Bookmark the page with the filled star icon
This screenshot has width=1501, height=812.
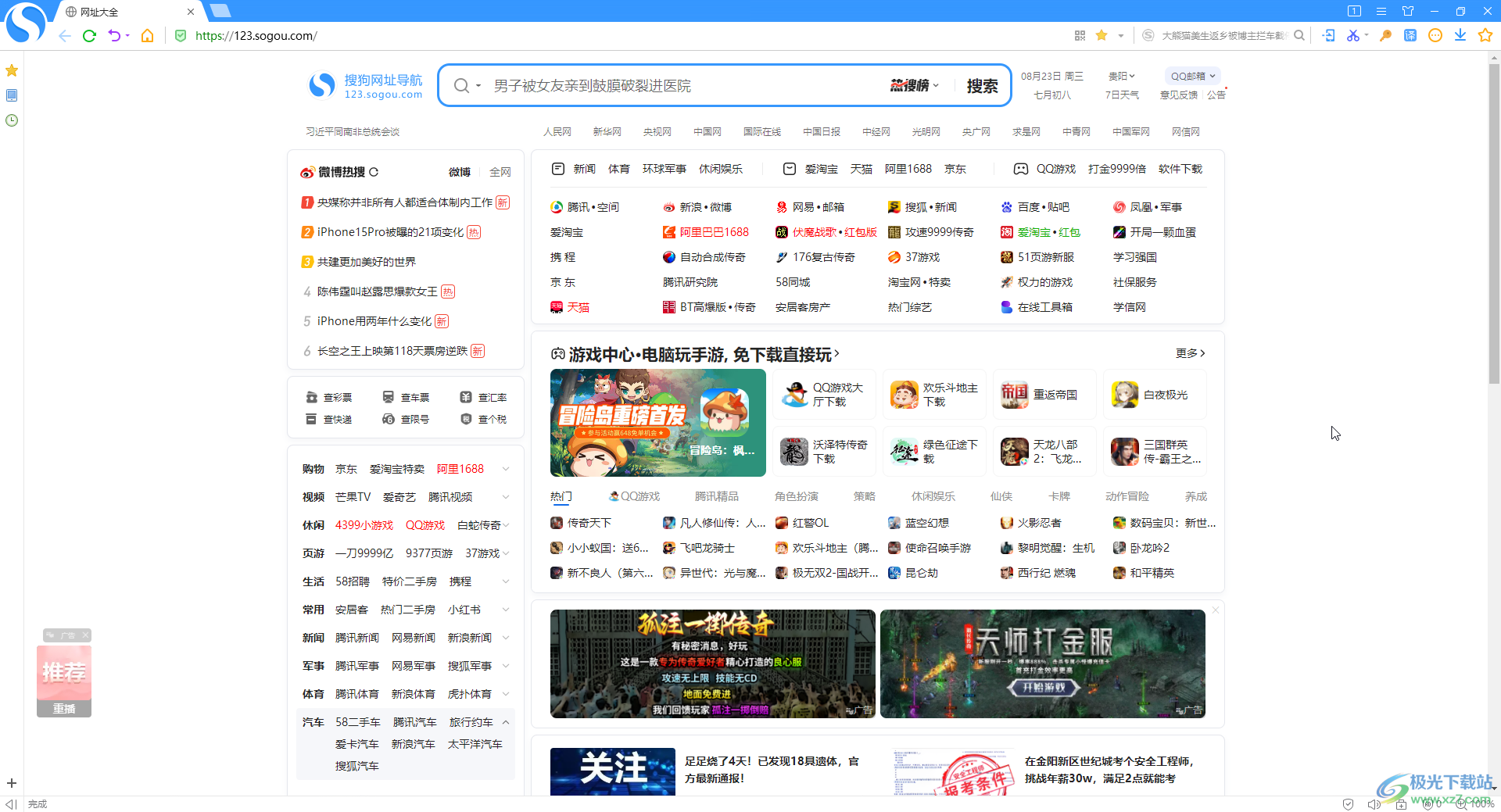click(x=1102, y=35)
